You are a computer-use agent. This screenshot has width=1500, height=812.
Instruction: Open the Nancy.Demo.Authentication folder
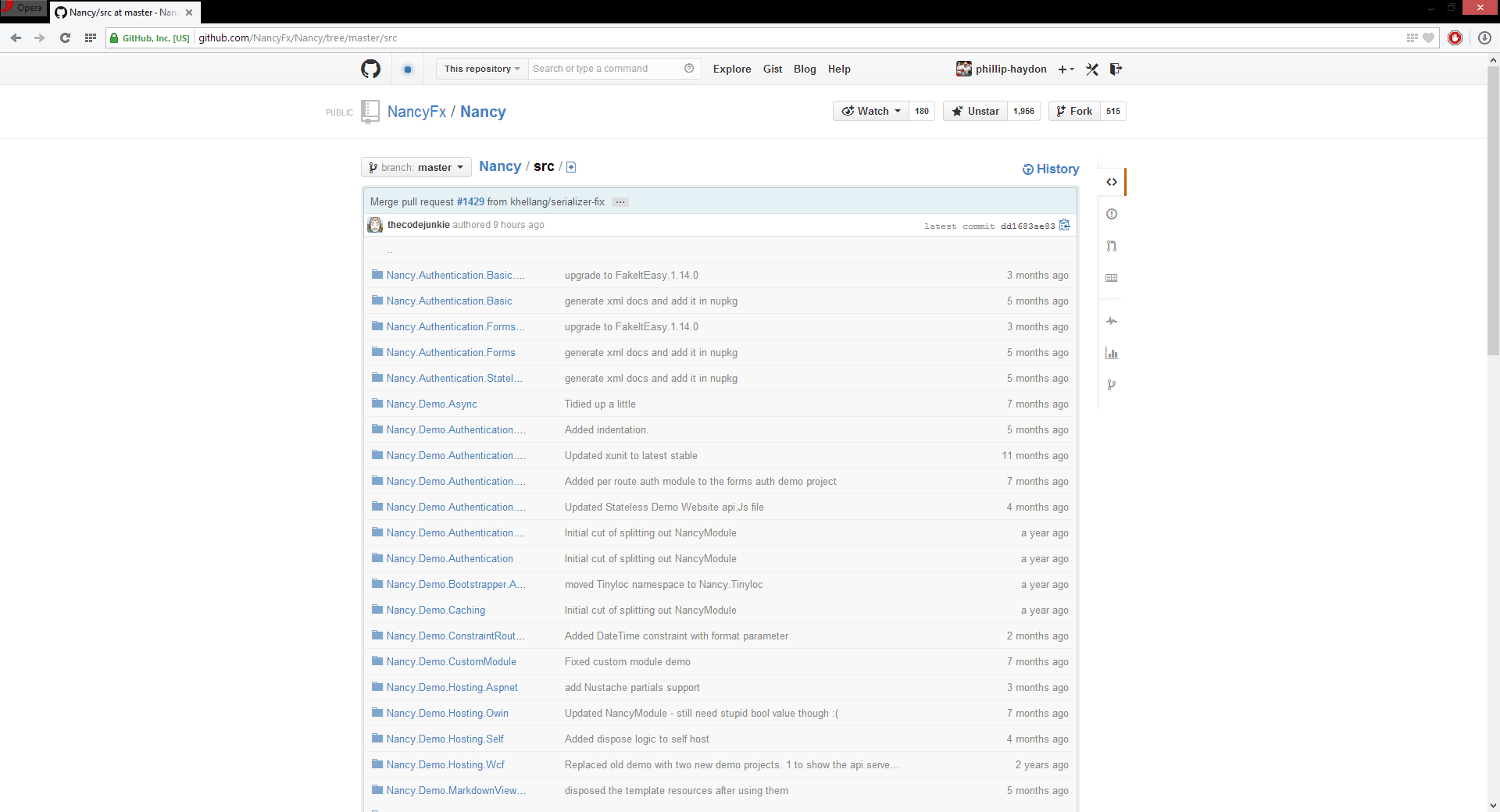pyautogui.click(x=449, y=558)
